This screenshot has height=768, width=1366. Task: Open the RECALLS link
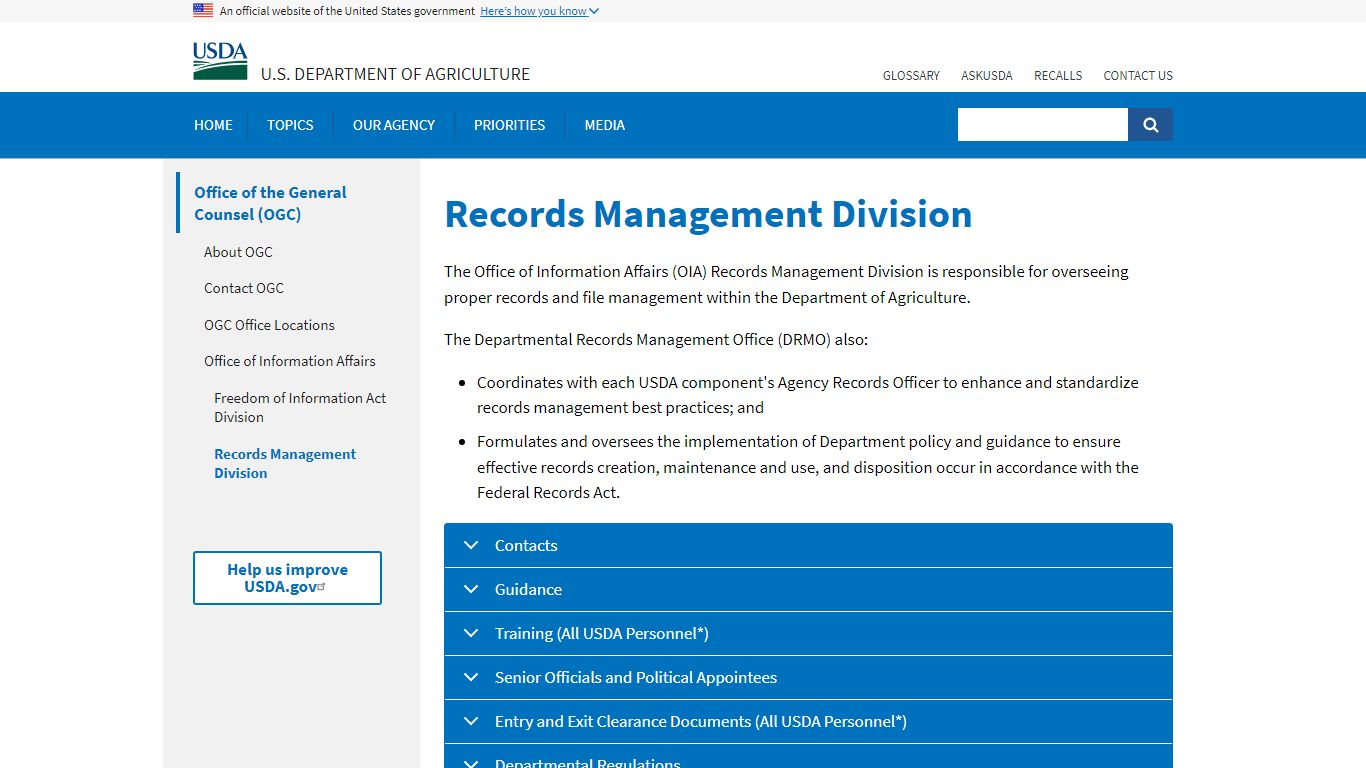(x=1058, y=76)
